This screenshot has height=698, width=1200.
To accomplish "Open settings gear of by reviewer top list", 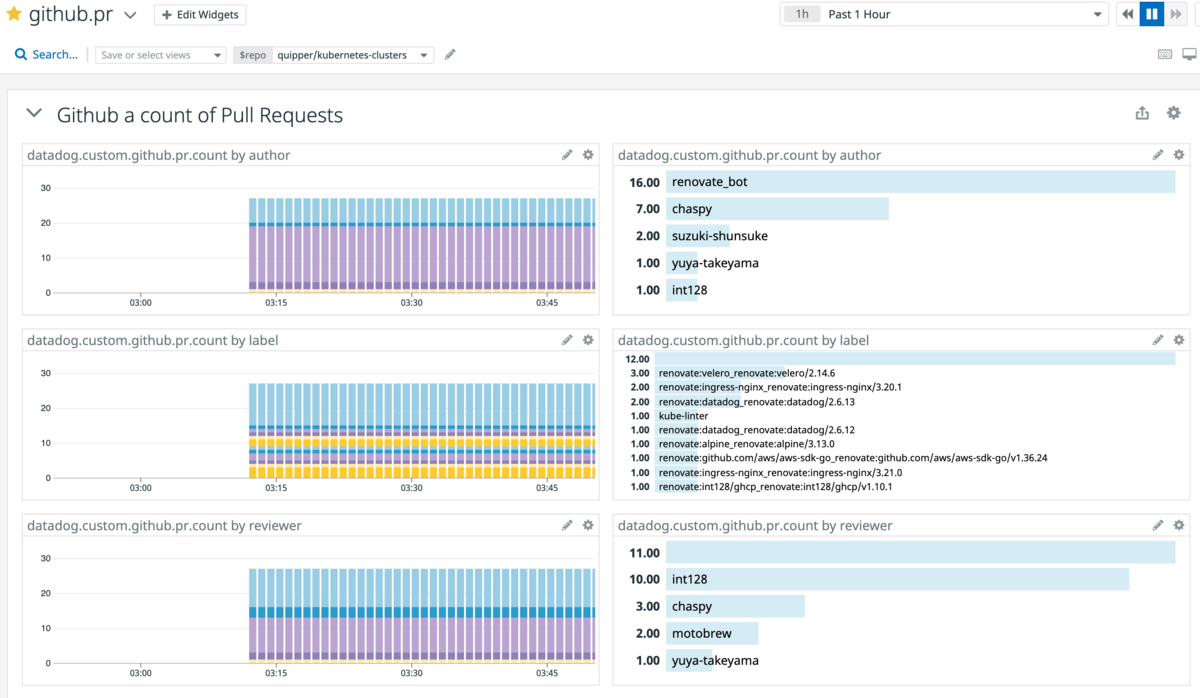I will tap(1179, 525).
